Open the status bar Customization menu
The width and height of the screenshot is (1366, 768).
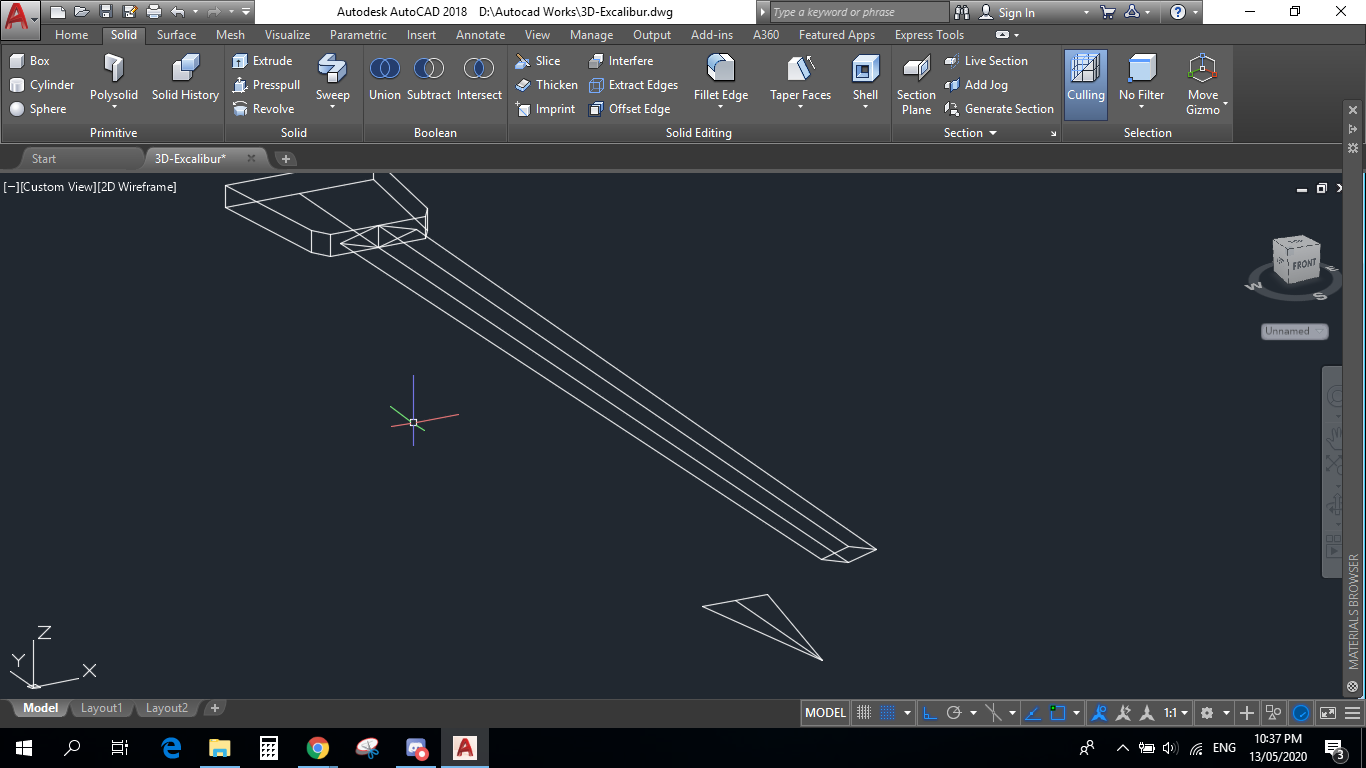1353,713
